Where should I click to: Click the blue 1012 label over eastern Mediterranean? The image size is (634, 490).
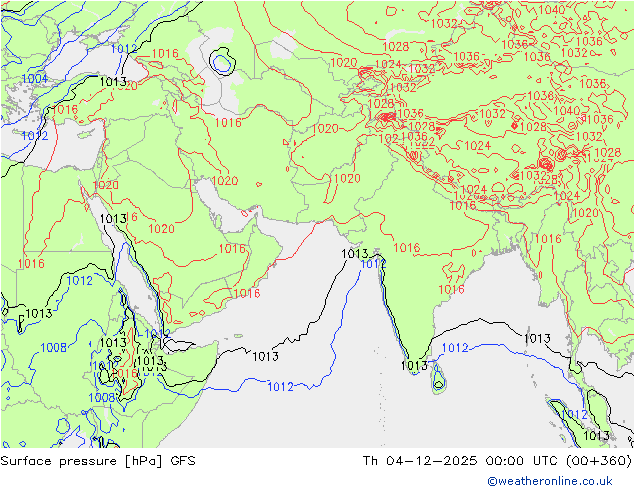(x=35, y=136)
